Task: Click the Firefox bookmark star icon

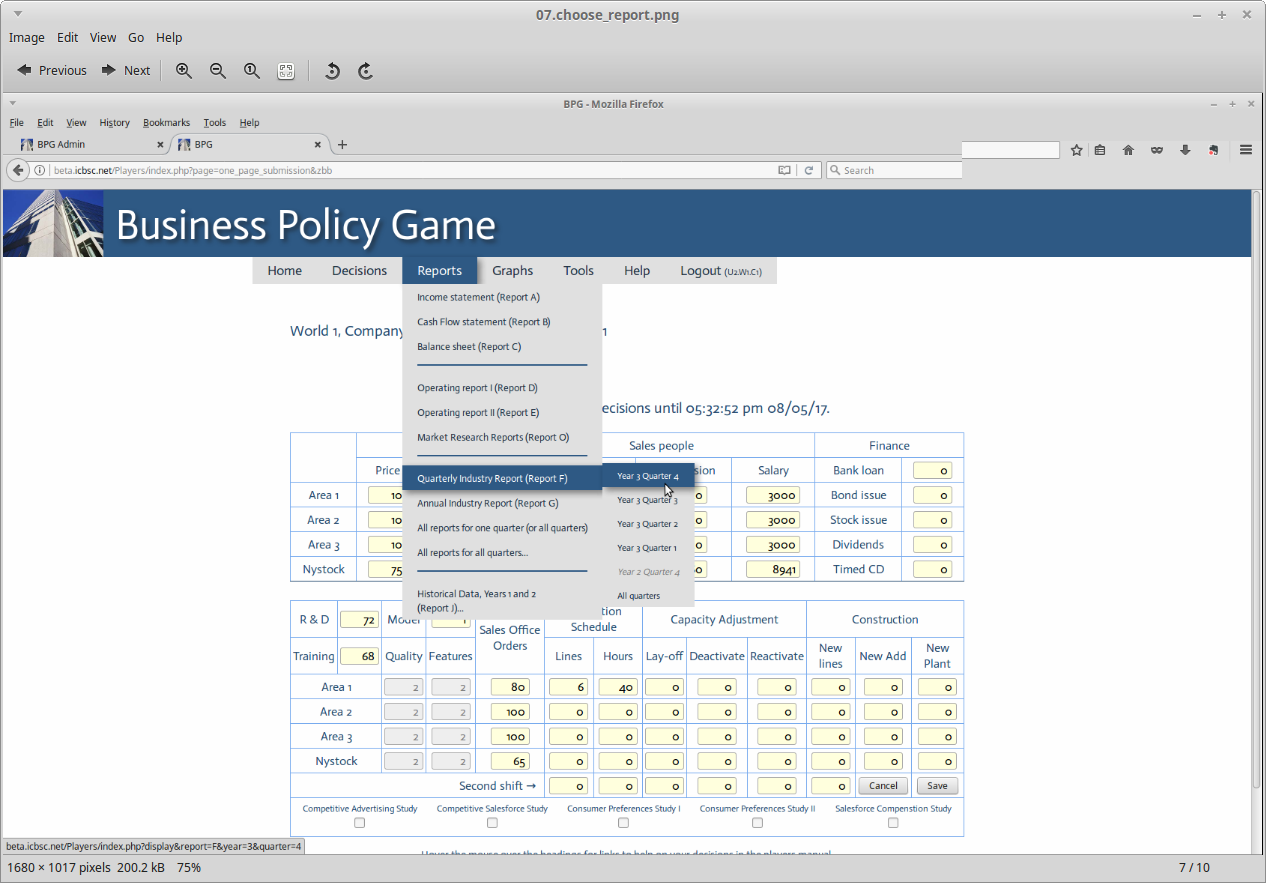Action: tap(1076, 150)
